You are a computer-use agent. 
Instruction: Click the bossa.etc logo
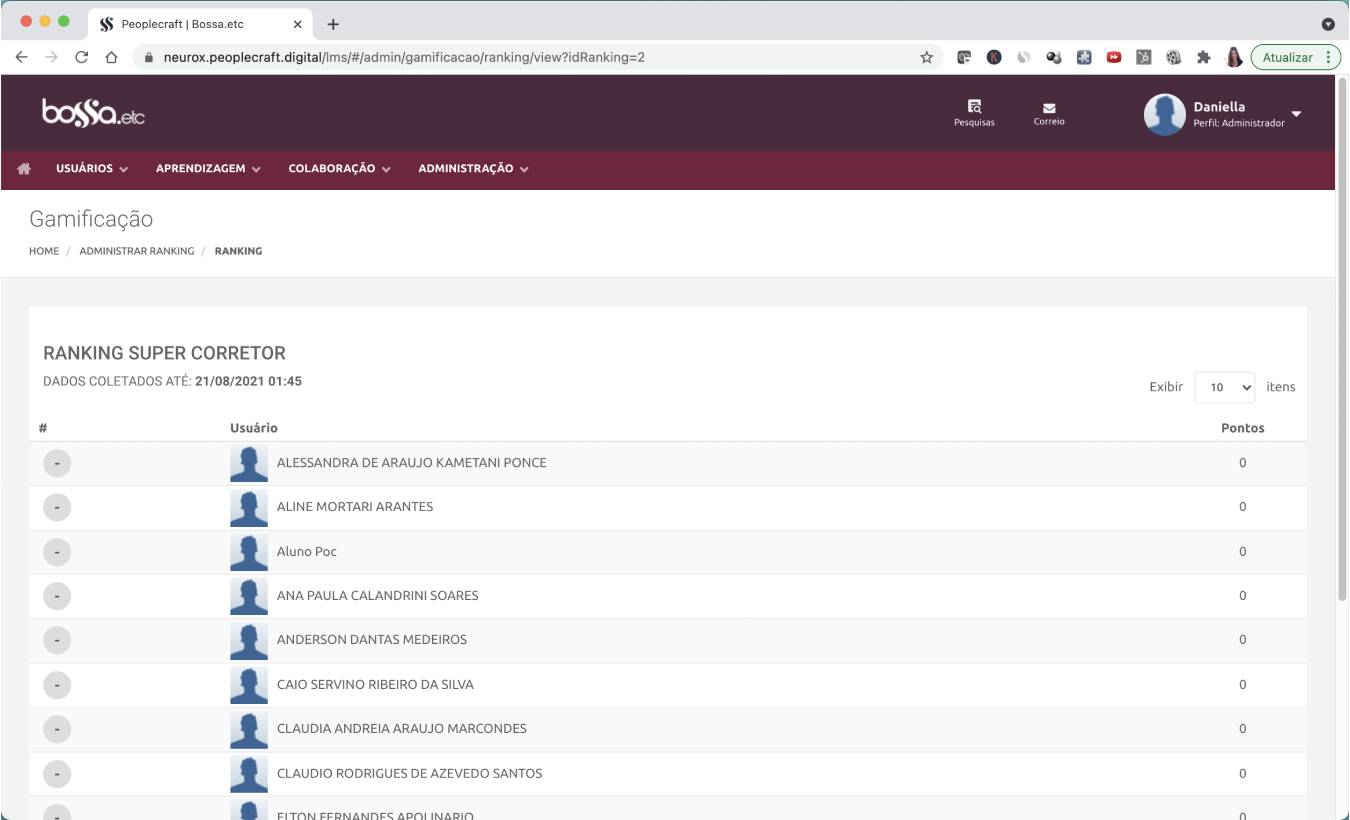click(x=93, y=113)
